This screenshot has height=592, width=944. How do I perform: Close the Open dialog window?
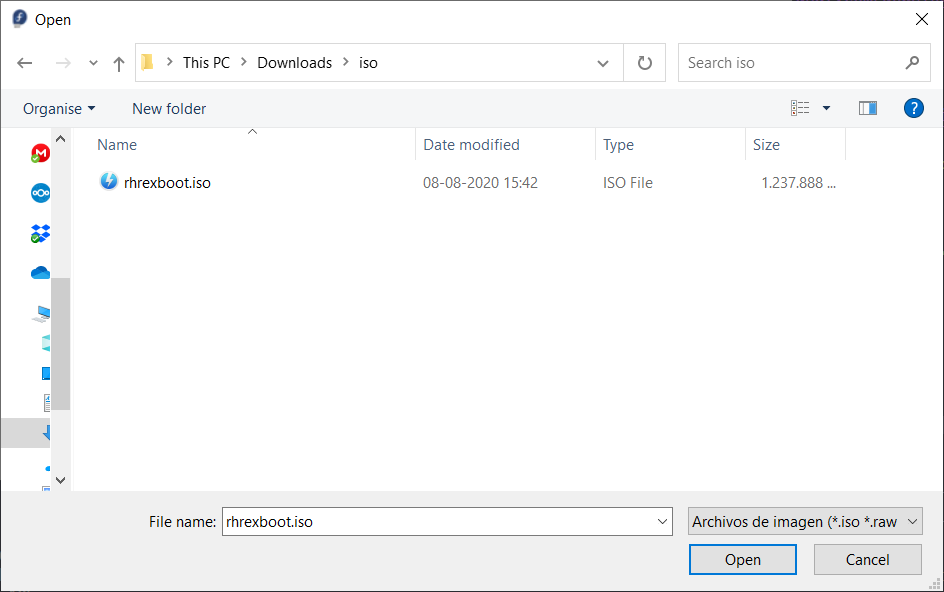[x=921, y=19]
